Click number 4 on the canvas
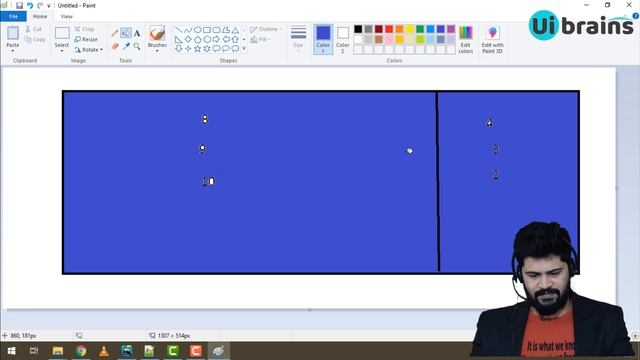 (x=489, y=122)
